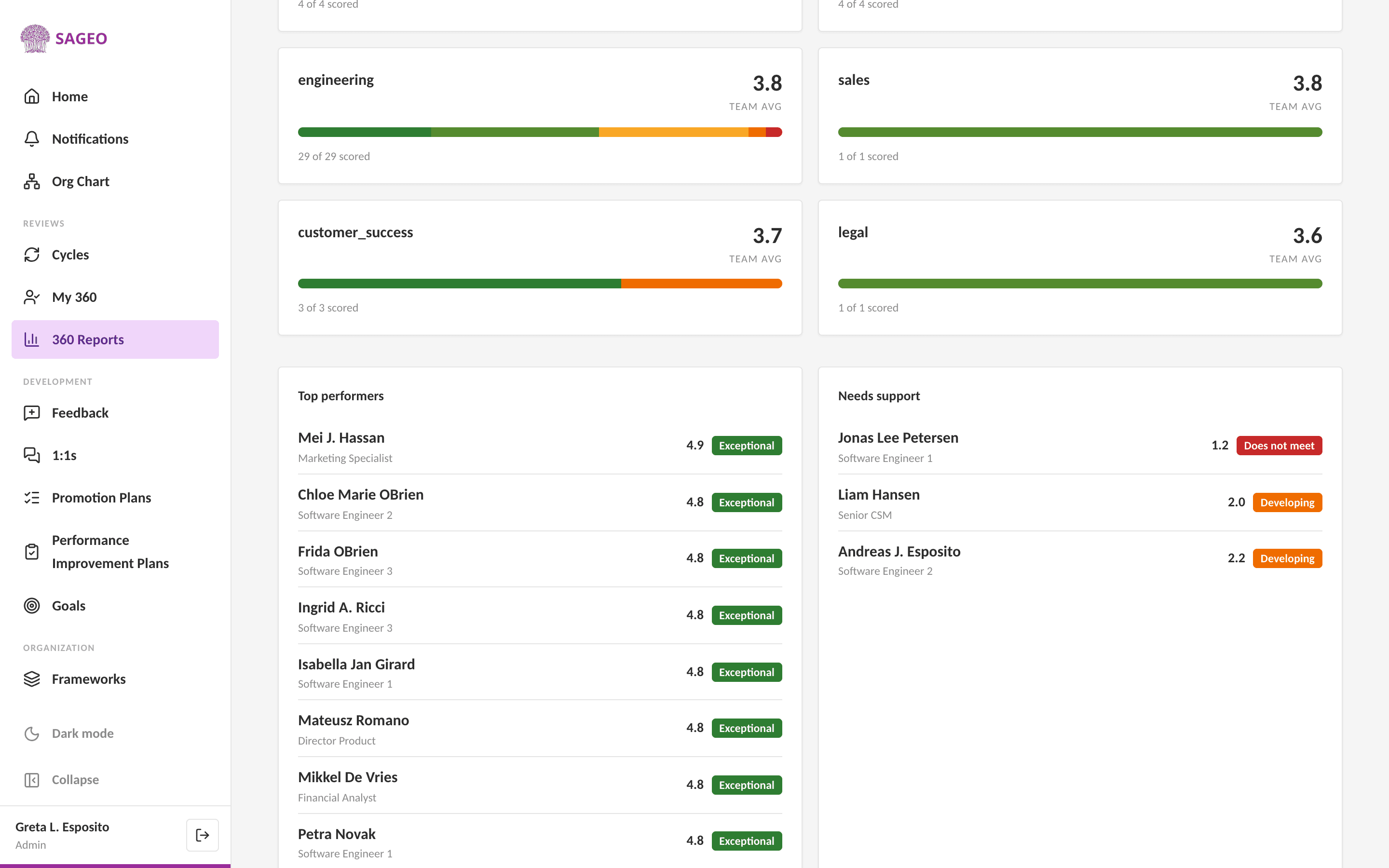
Task: Click the log out icon button
Action: coord(202,835)
